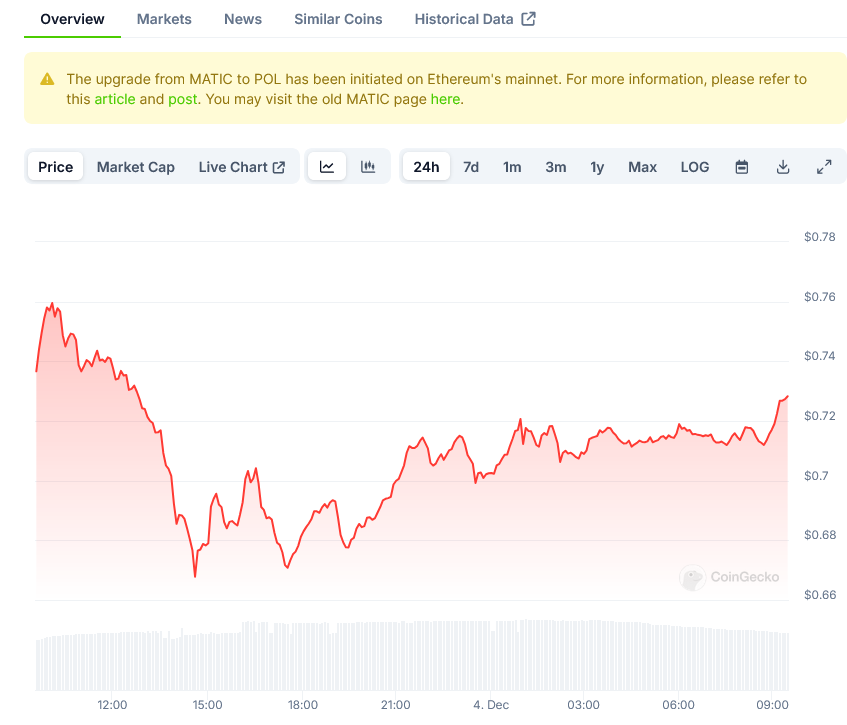This screenshot has width=847, height=725.
Task: Expand the chart to fullscreen
Action: click(x=824, y=167)
